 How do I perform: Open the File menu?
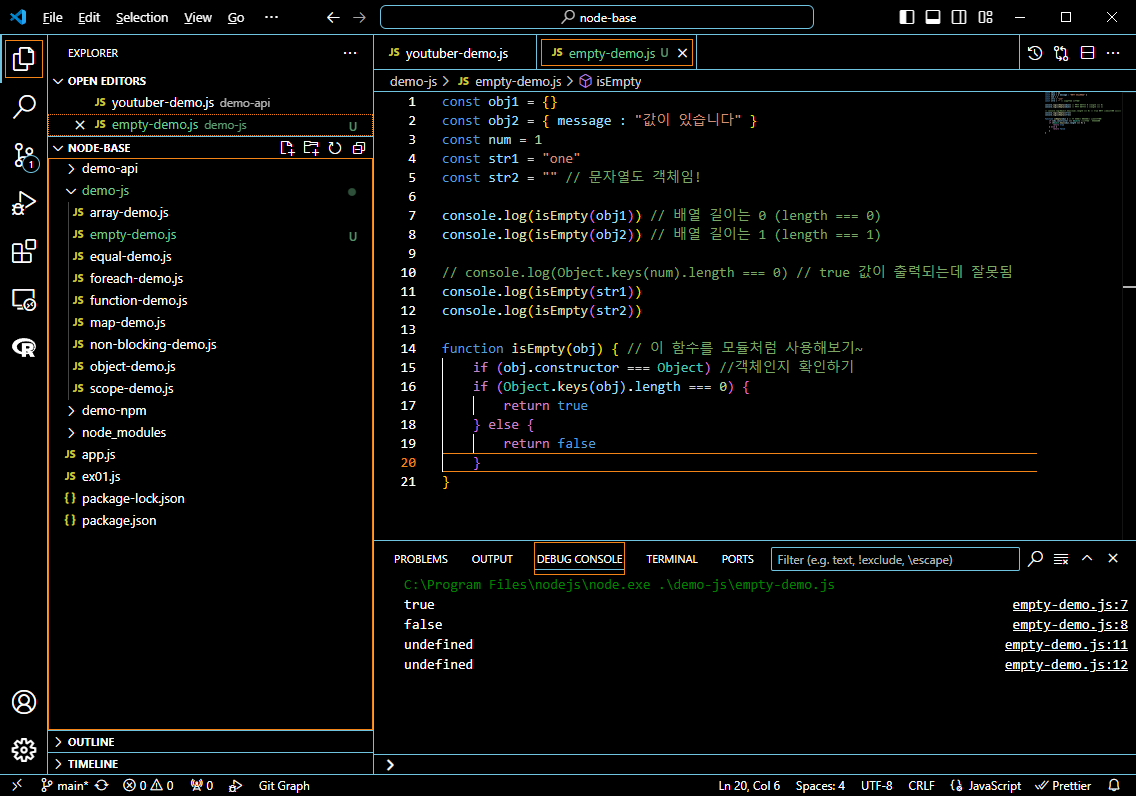53,17
